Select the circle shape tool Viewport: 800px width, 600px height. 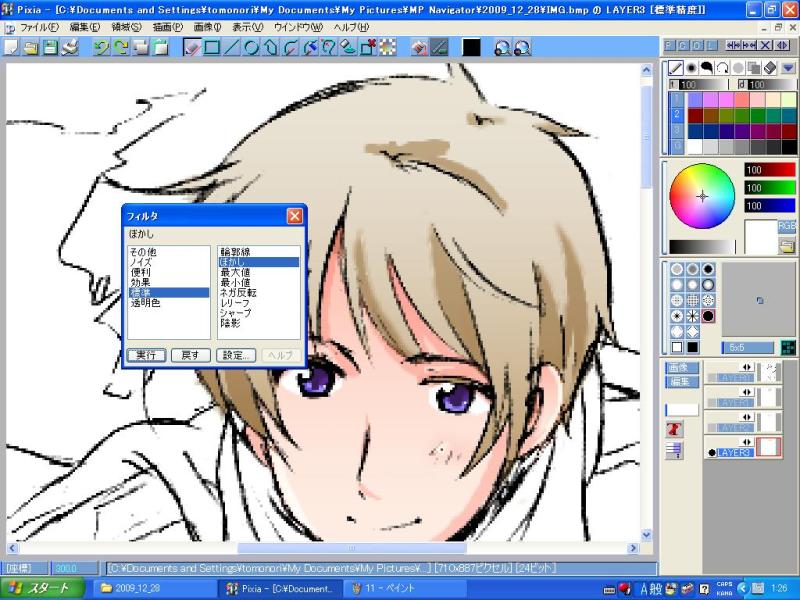[251, 48]
